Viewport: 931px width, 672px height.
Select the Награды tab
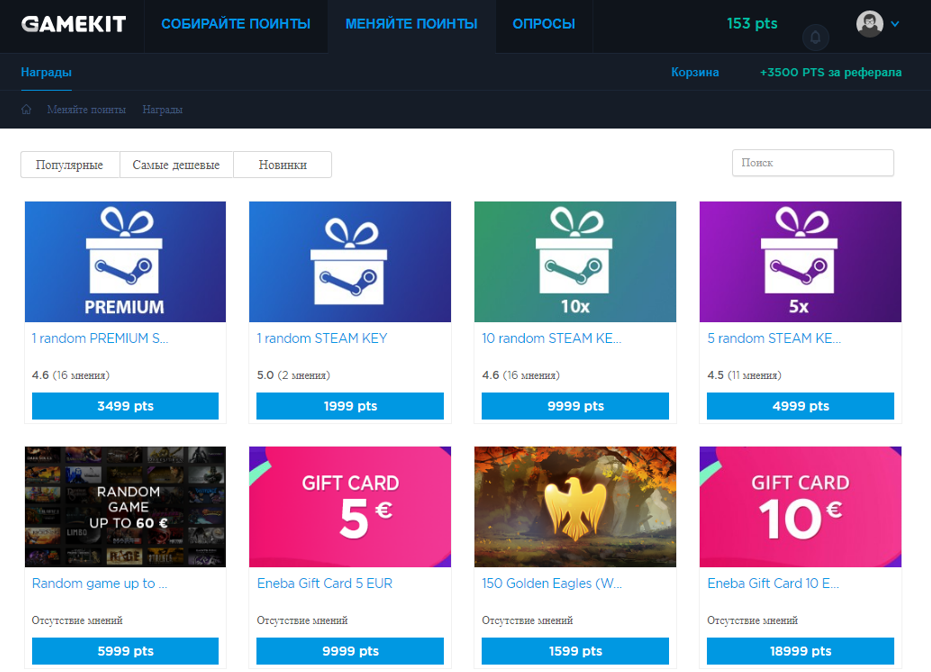(x=46, y=72)
